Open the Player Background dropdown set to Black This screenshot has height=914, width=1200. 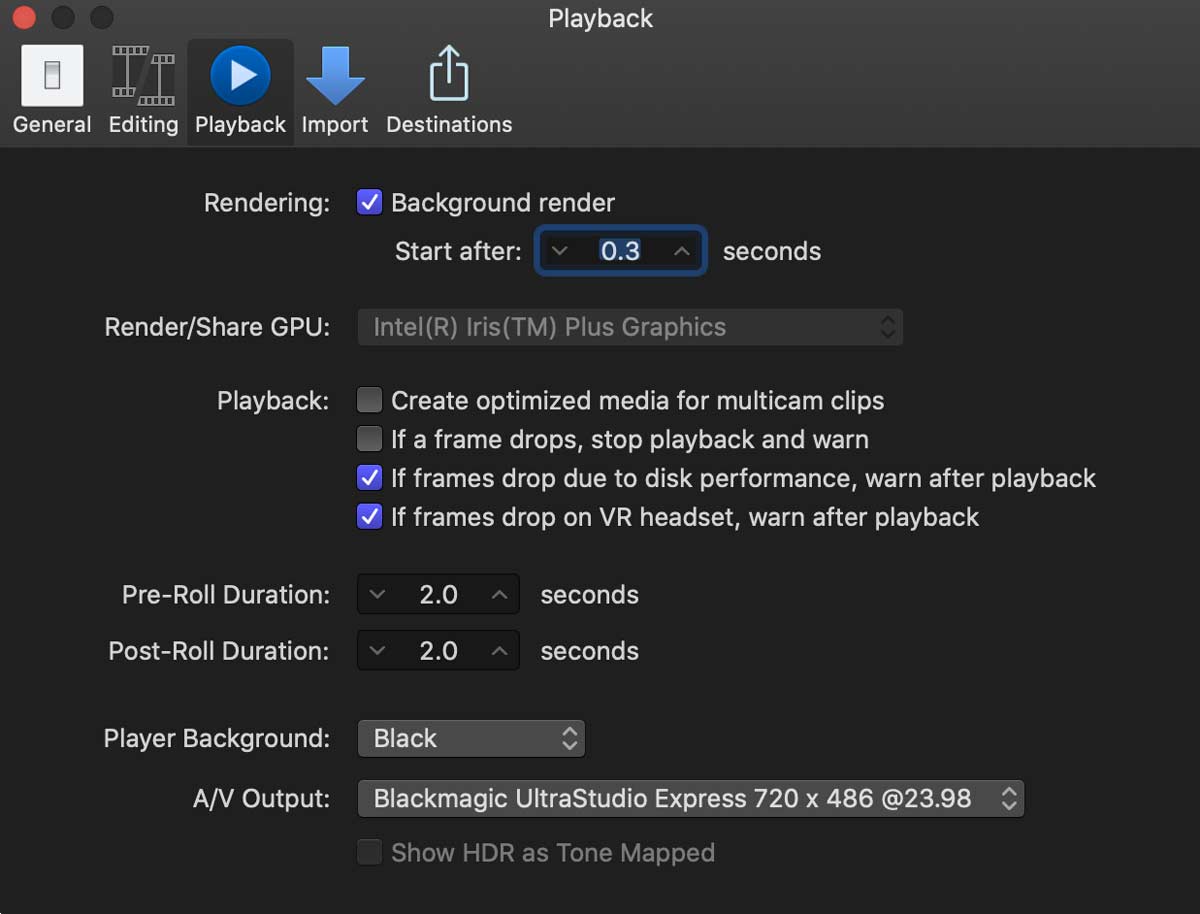coord(471,739)
